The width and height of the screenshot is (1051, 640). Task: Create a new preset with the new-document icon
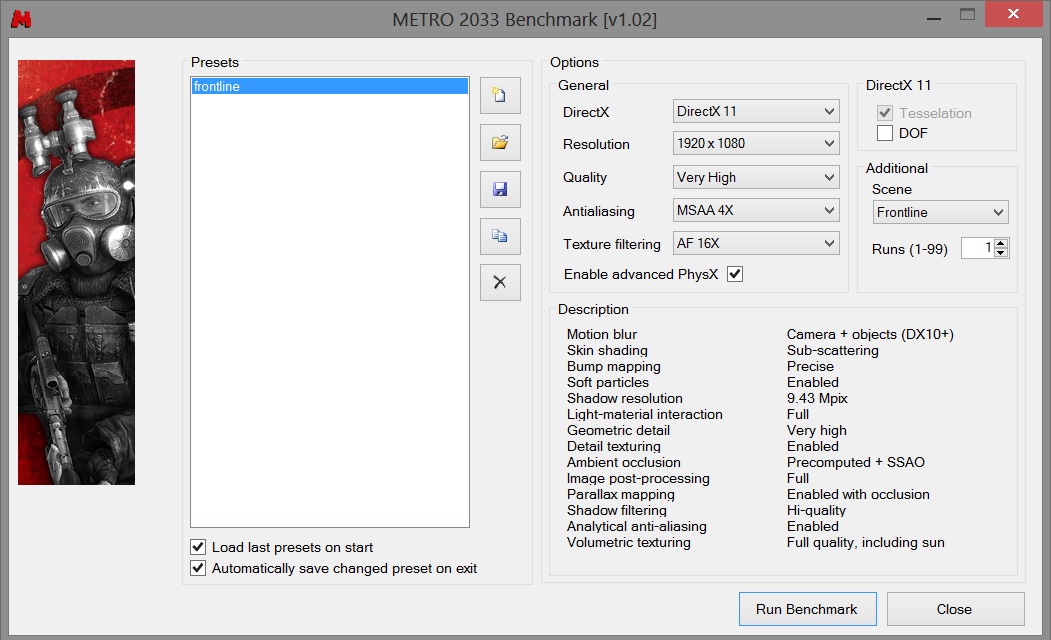coord(500,95)
